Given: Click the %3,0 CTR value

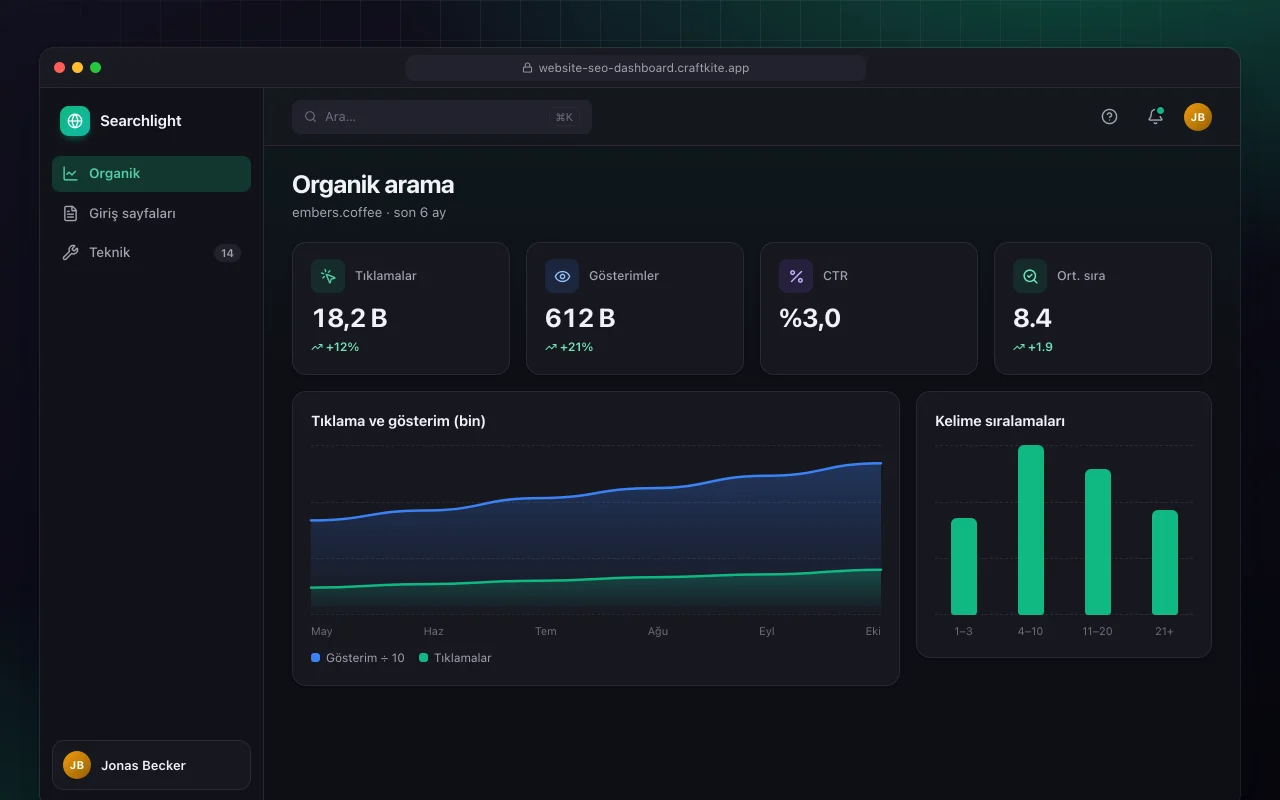Looking at the screenshot, I should pos(810,318).
